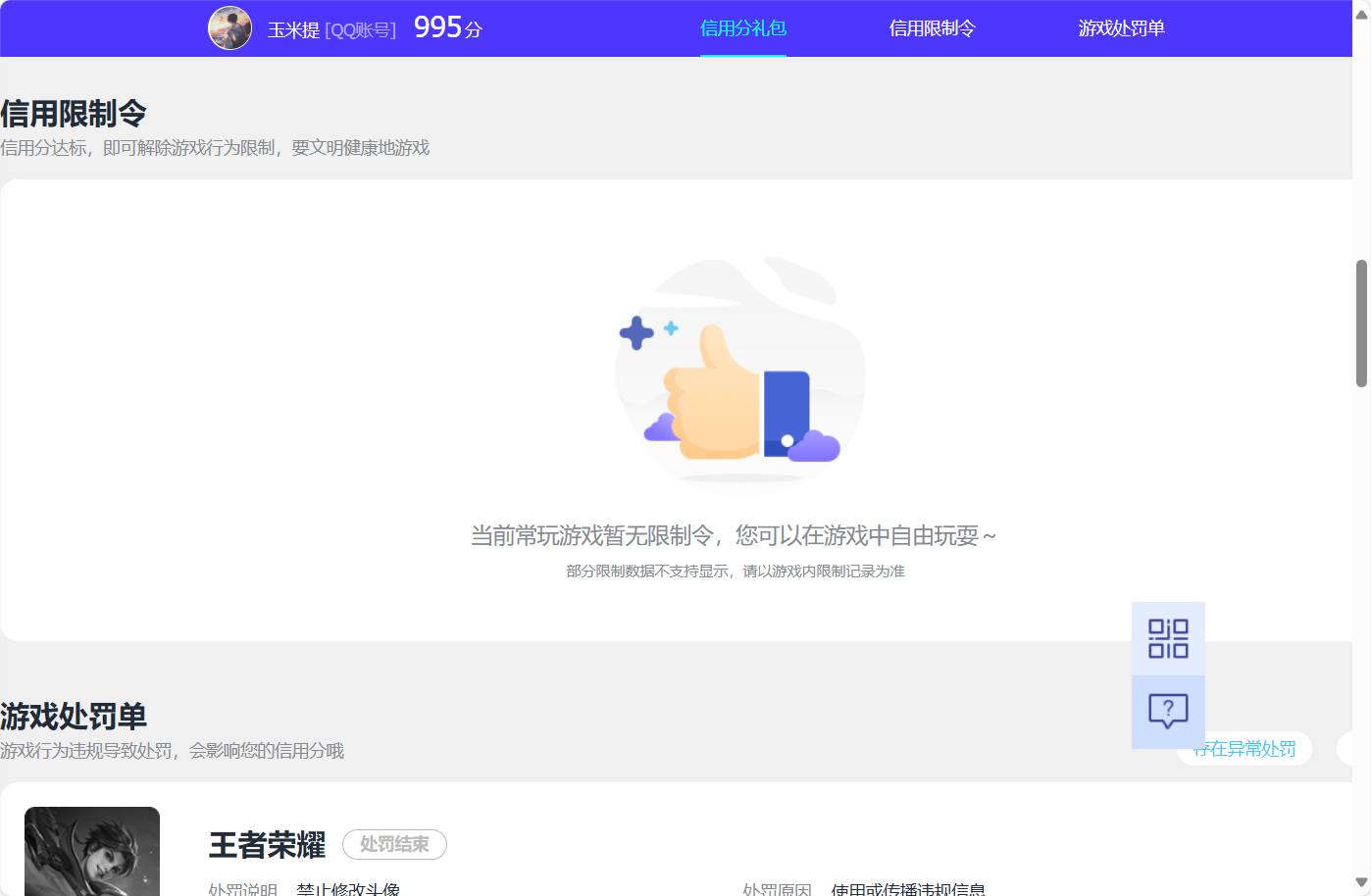Screen dimensions: 1371x896
Task: Open the help feedback icon
Action: tap(1168, 710)
